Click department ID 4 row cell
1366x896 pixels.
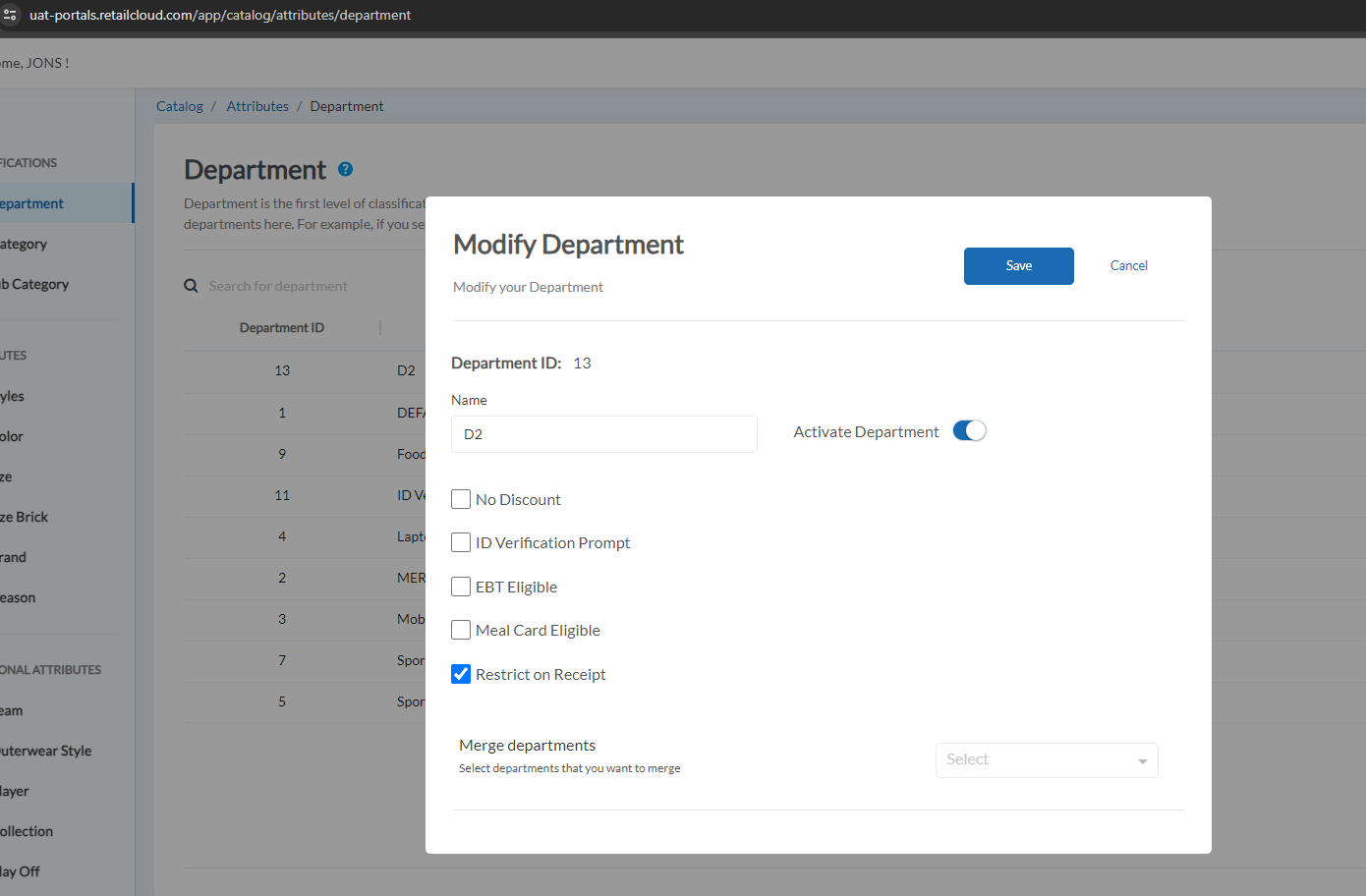282,536
